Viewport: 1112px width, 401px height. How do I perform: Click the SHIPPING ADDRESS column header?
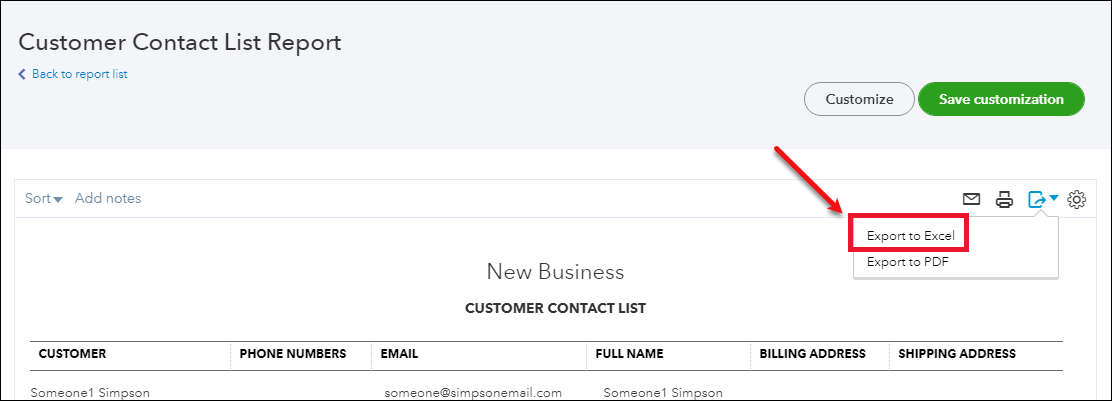pos(957,353)
